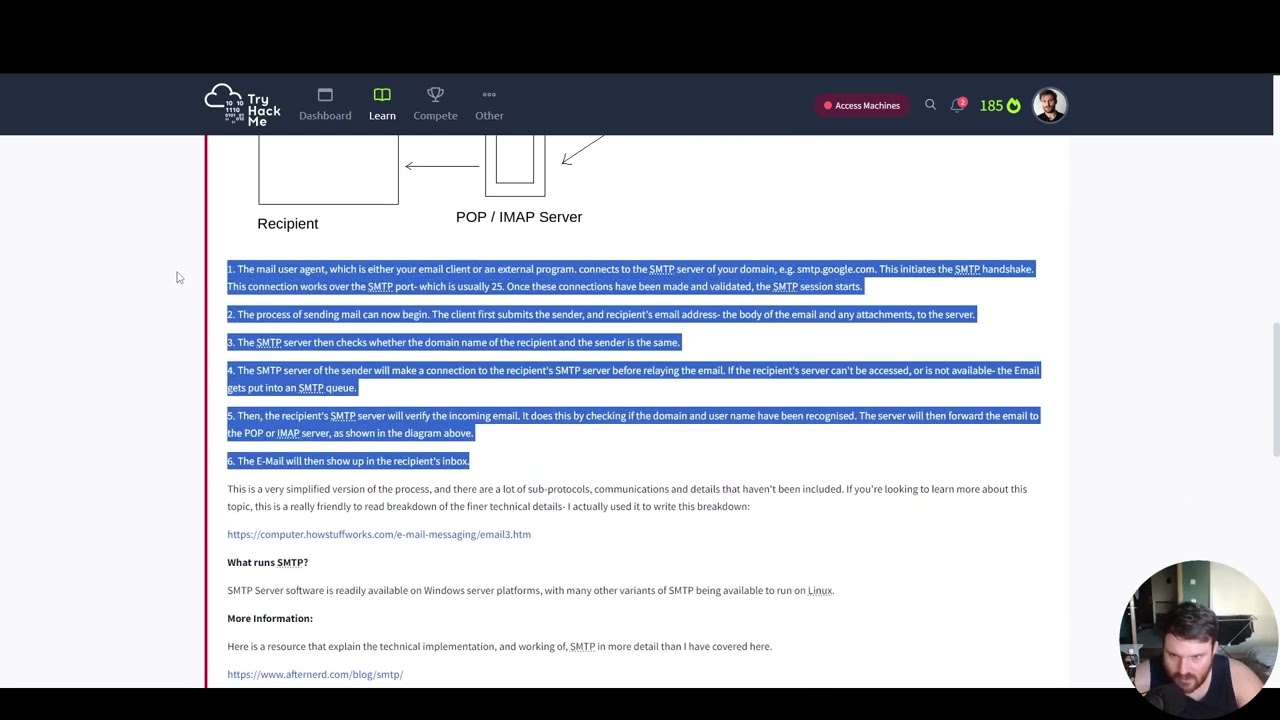Open the howstuffworks email link
Viewport: 1280px width, 720px height.
pyautogui.click(x=379, y=534)
